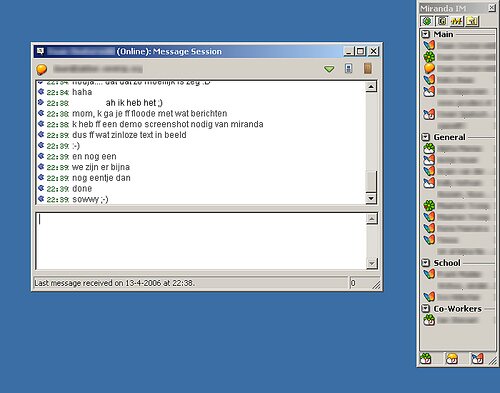Click the dropdown arrow in the message toolbar
Image resolution: width=500 pixels, height=393 pixels.
point(329,69)
